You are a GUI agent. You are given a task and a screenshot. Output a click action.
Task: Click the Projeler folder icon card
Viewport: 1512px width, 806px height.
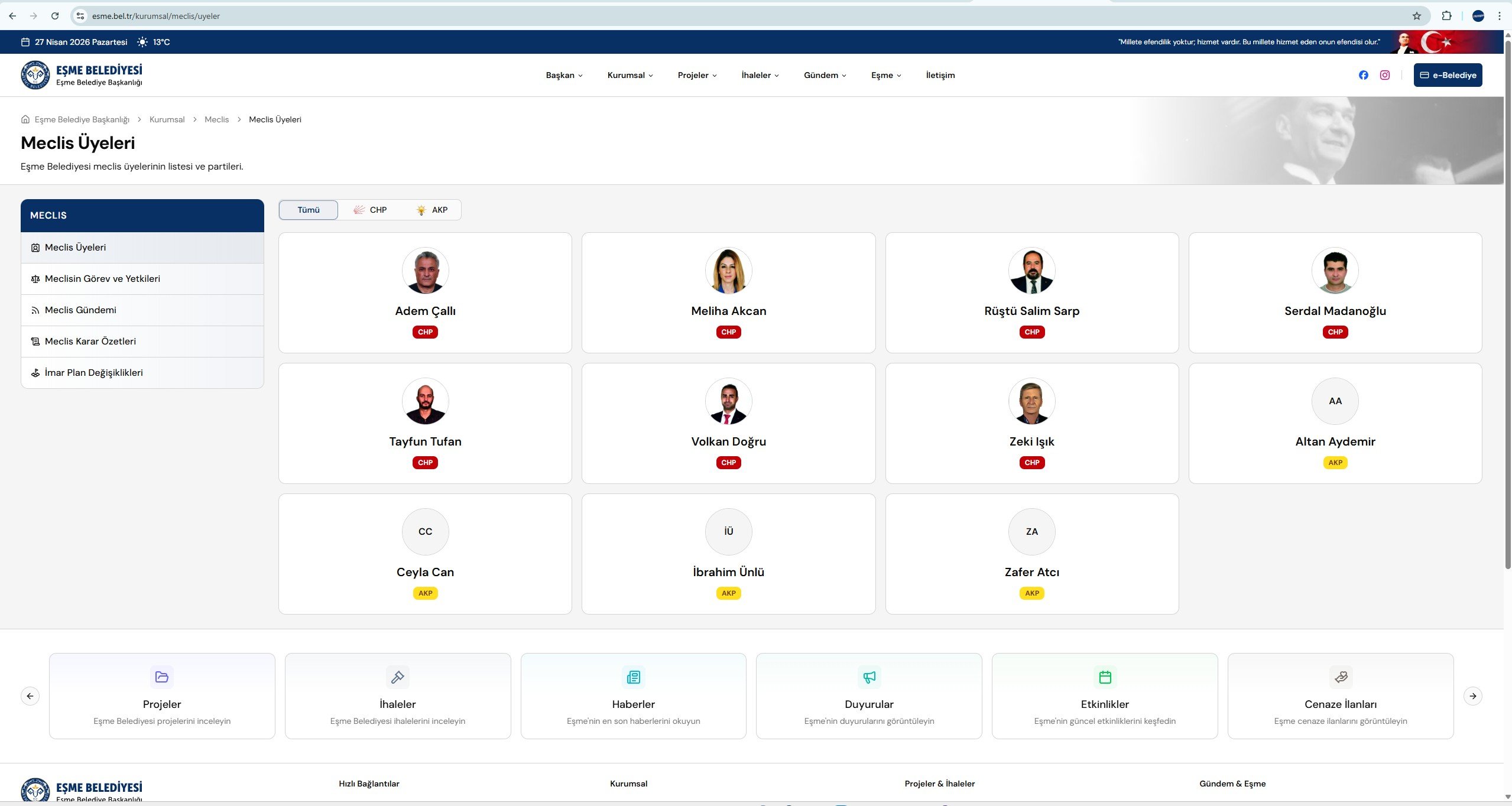pos(161,677)
